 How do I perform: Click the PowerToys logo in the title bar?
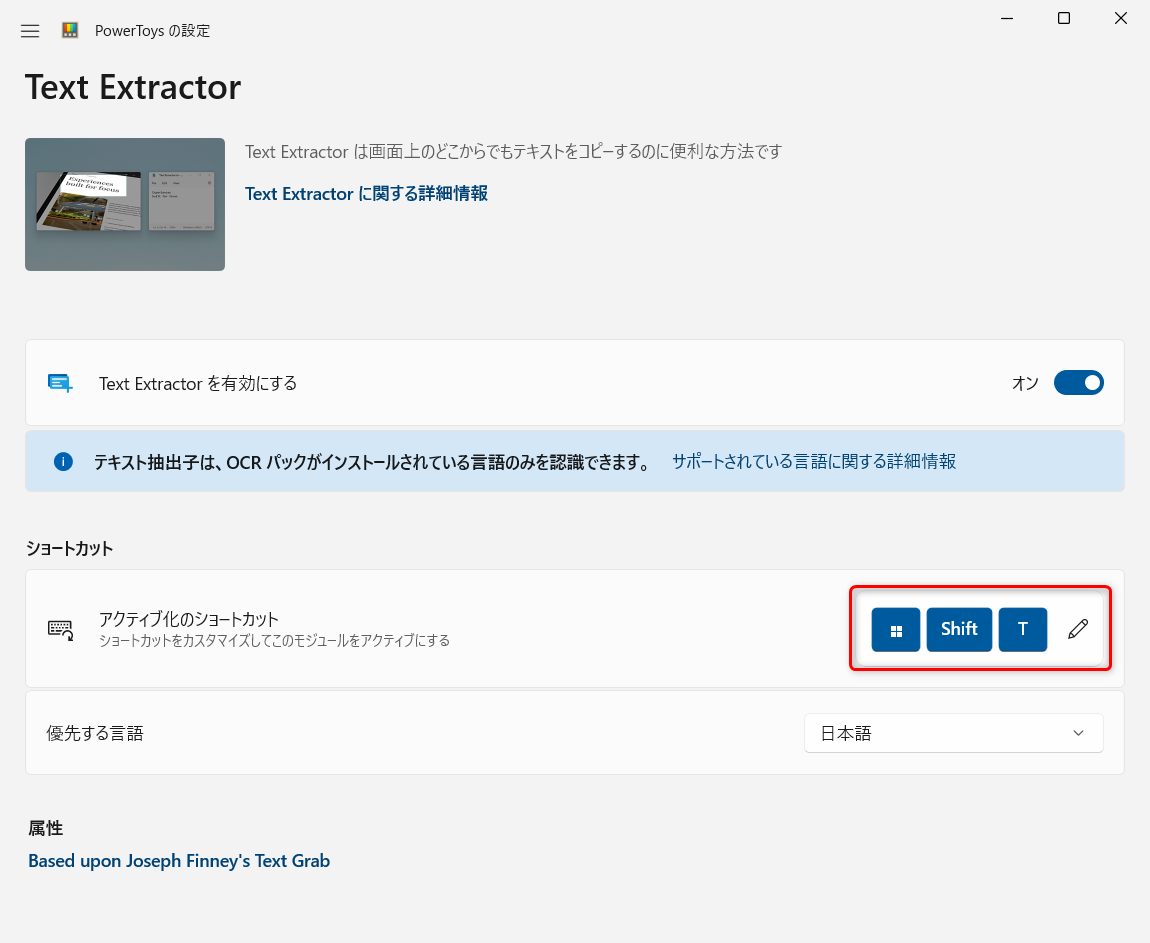[70, 30]
